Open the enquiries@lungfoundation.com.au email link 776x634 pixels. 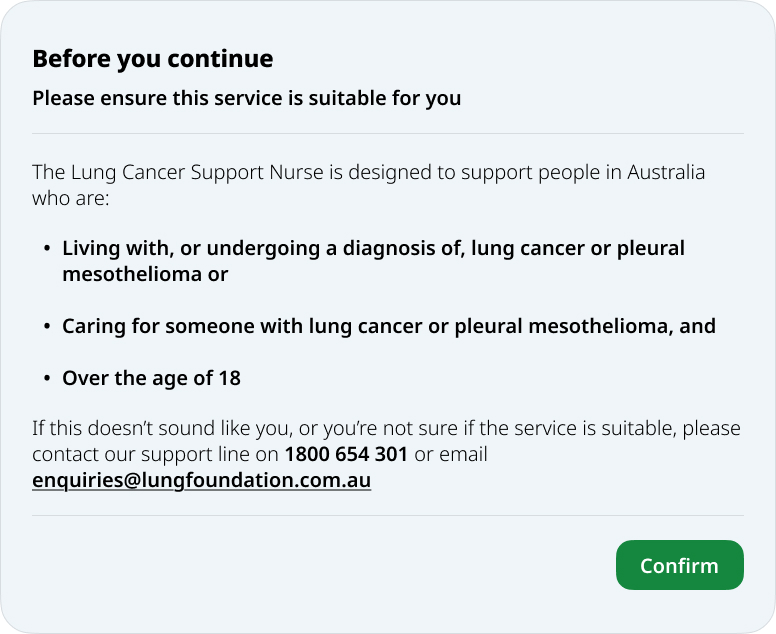coord(201,480)
